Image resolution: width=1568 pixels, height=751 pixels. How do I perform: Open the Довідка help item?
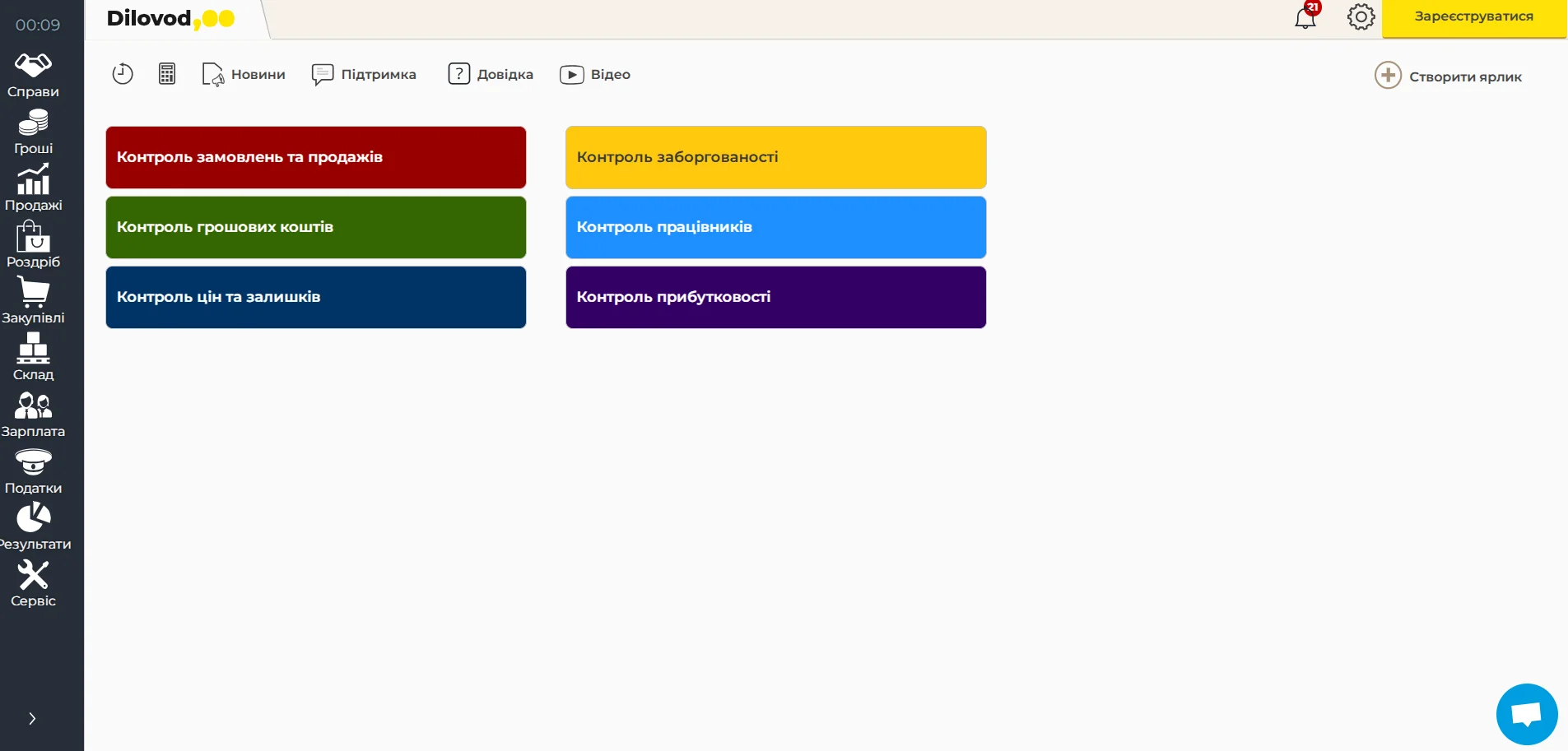[x=491, y=75]
